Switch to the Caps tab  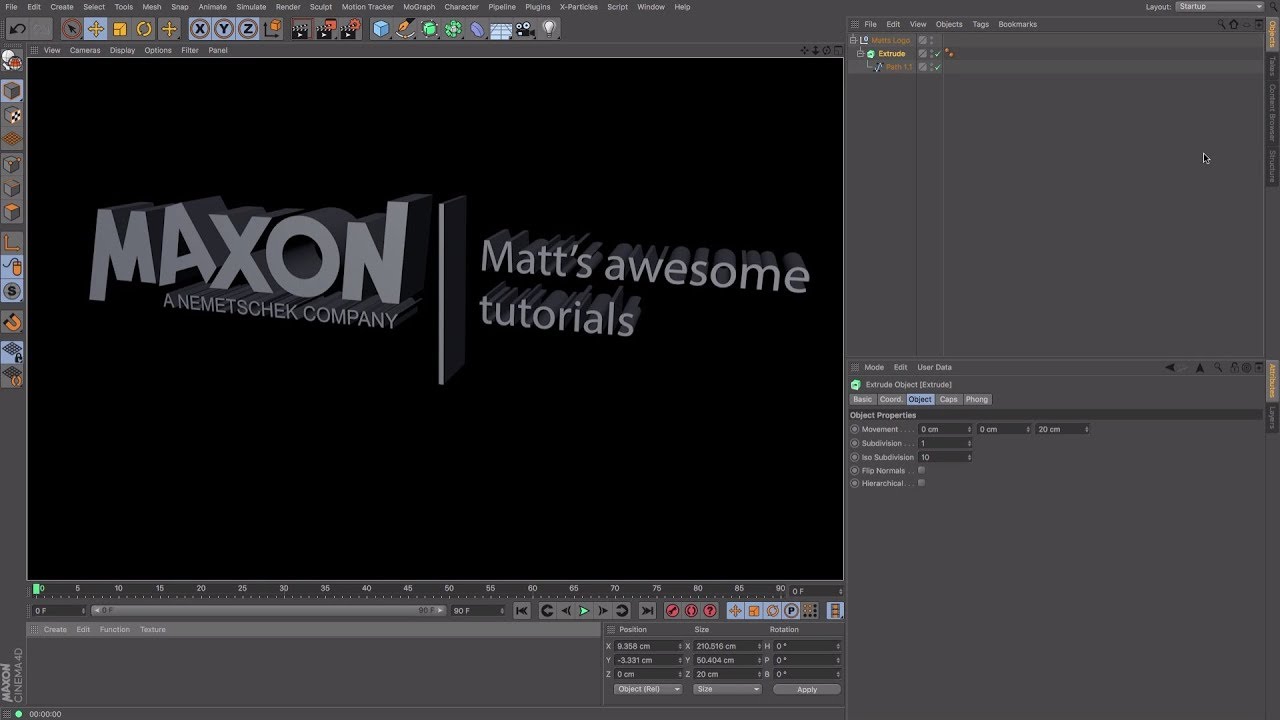[x=948, y=399]
